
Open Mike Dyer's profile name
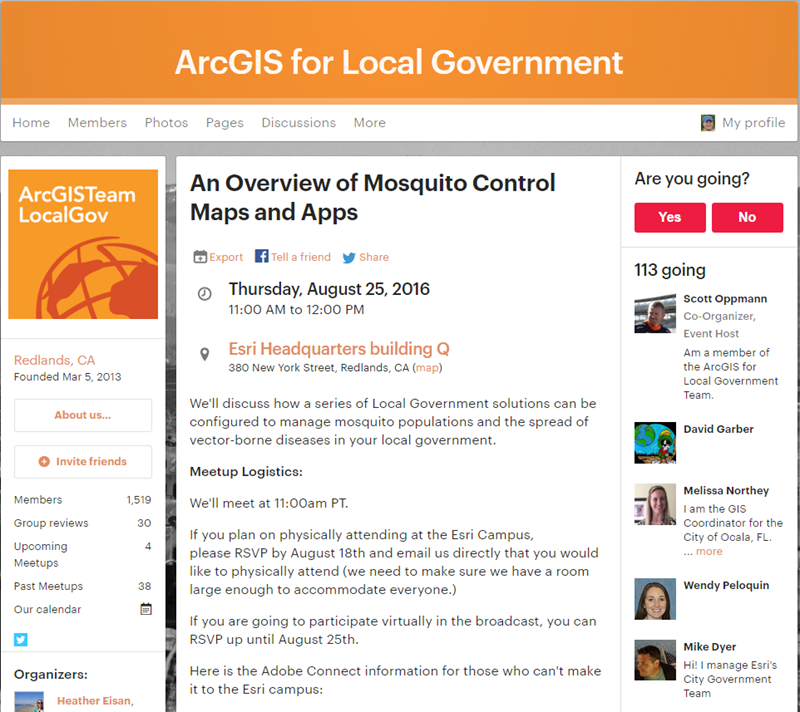click(710, 647)
